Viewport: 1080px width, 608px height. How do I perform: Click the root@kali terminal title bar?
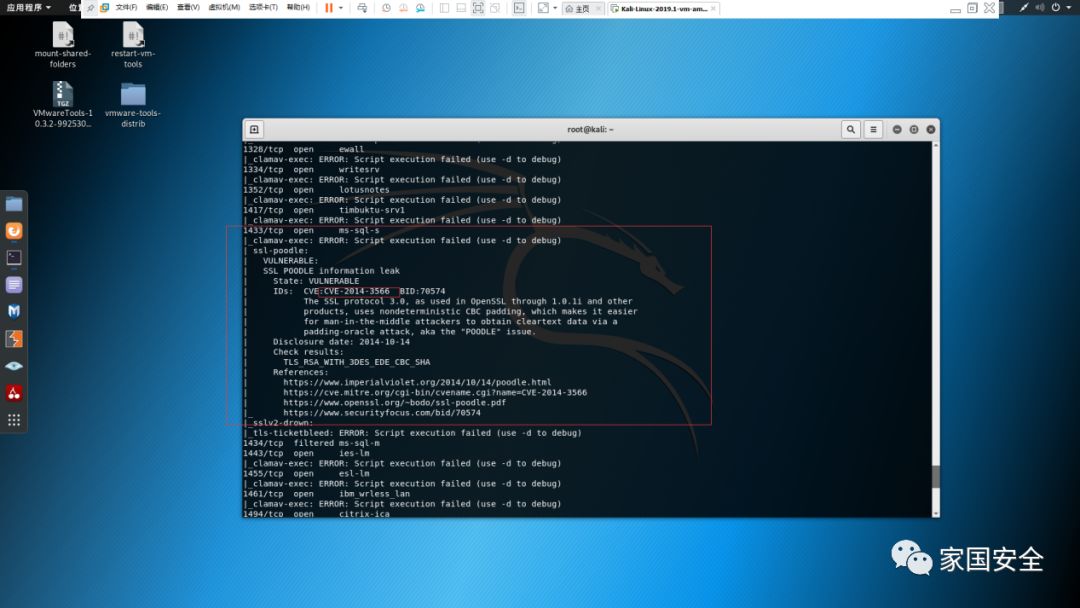[590, 129]
